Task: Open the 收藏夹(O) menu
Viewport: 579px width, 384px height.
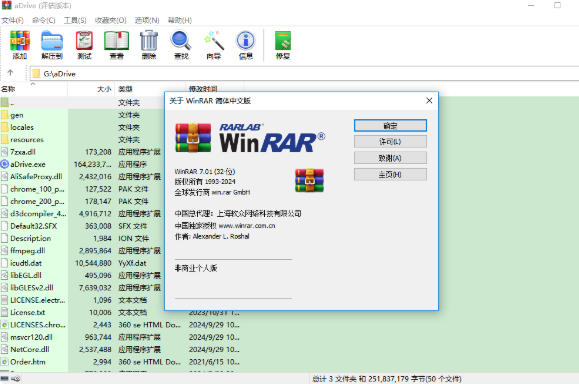Action: [x=110, y=20]
